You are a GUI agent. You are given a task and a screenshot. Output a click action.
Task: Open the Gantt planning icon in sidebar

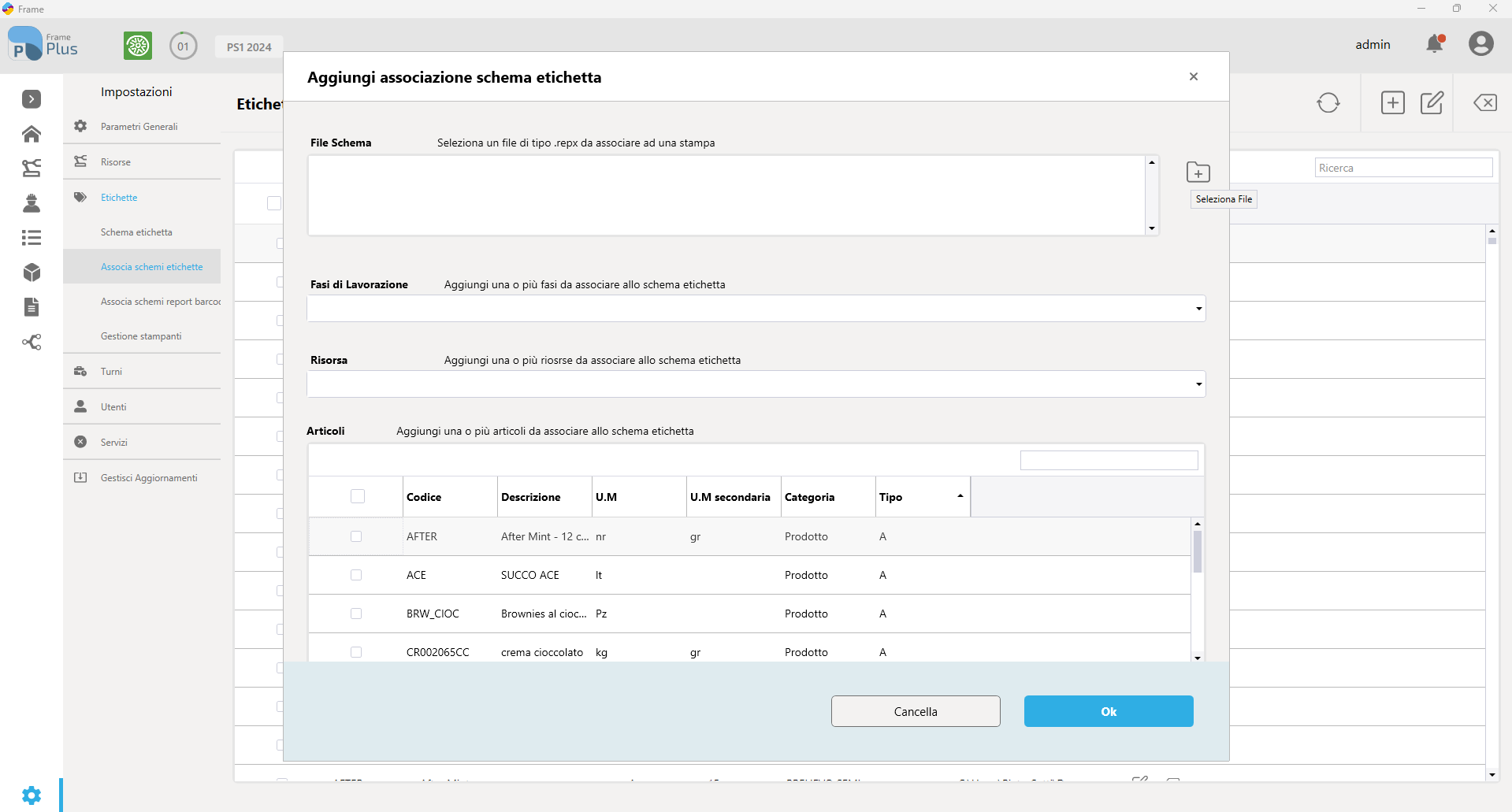pos(32,168)
